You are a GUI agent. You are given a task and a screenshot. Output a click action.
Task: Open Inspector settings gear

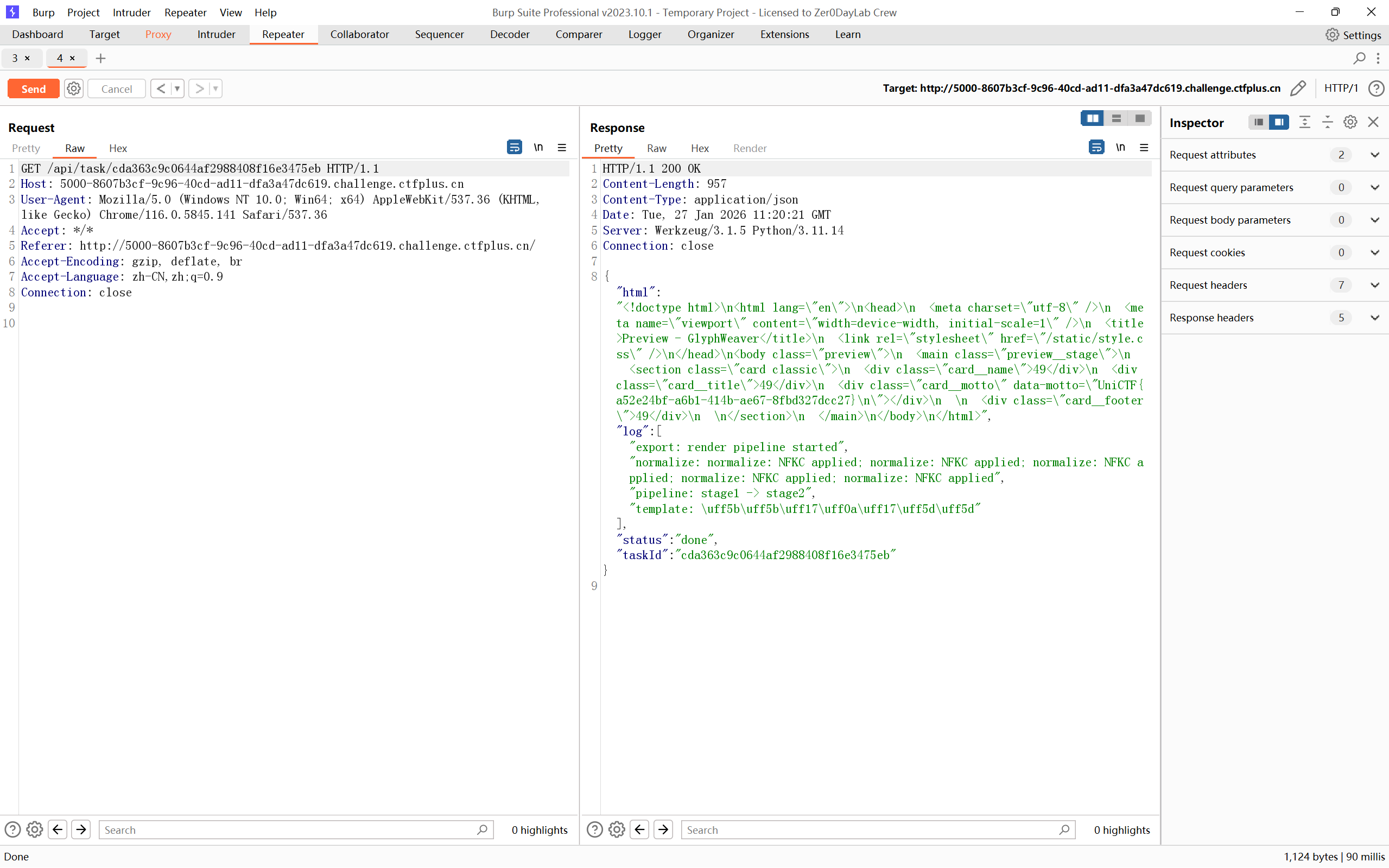[x=1350, y=122]
